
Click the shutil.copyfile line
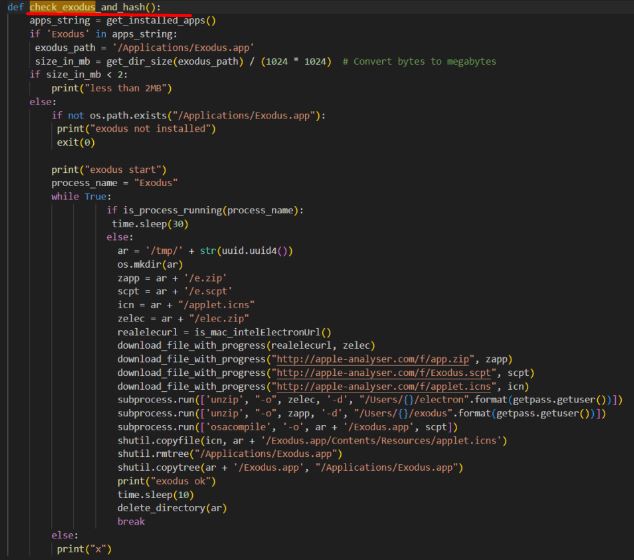pos(312,440)
